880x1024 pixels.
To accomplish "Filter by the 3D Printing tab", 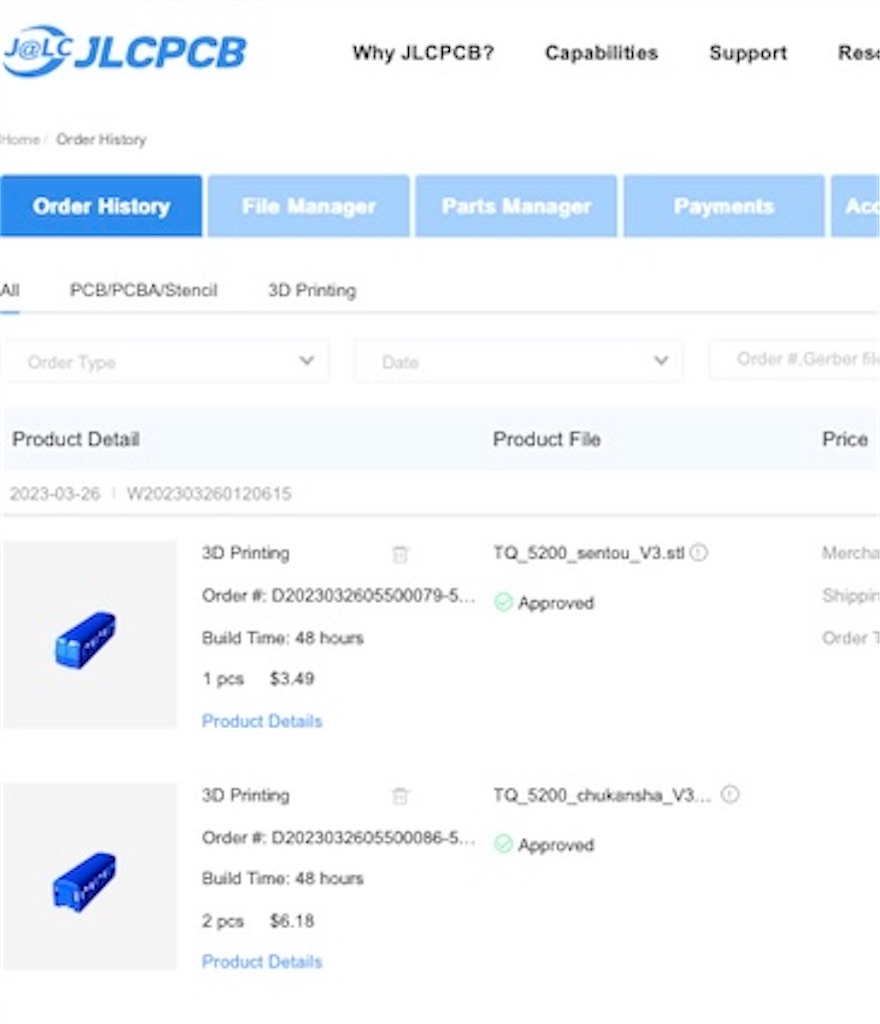I will (x=312, y=290).
